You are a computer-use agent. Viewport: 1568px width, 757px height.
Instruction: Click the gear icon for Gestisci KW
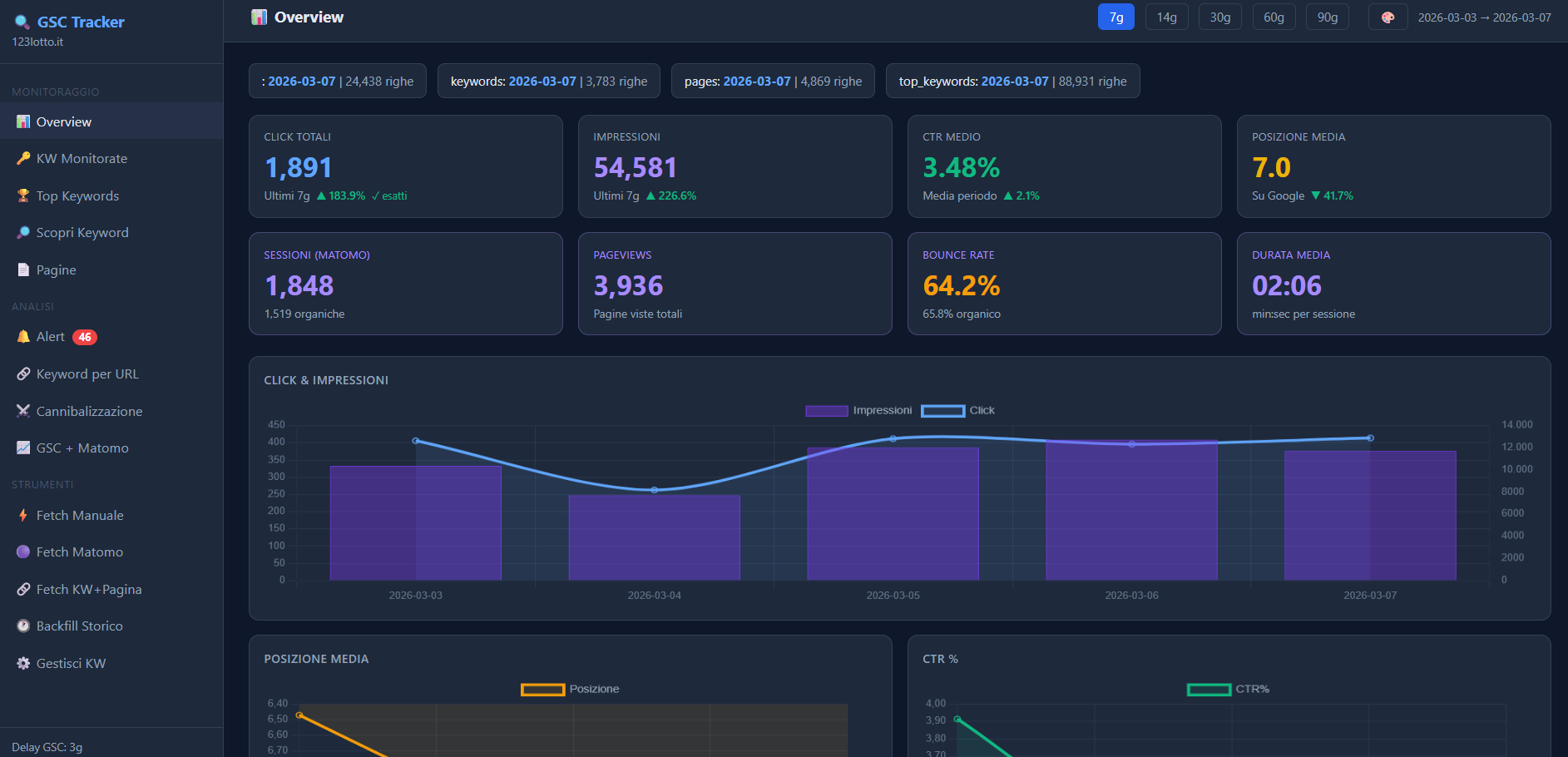(x=23, y=664)
